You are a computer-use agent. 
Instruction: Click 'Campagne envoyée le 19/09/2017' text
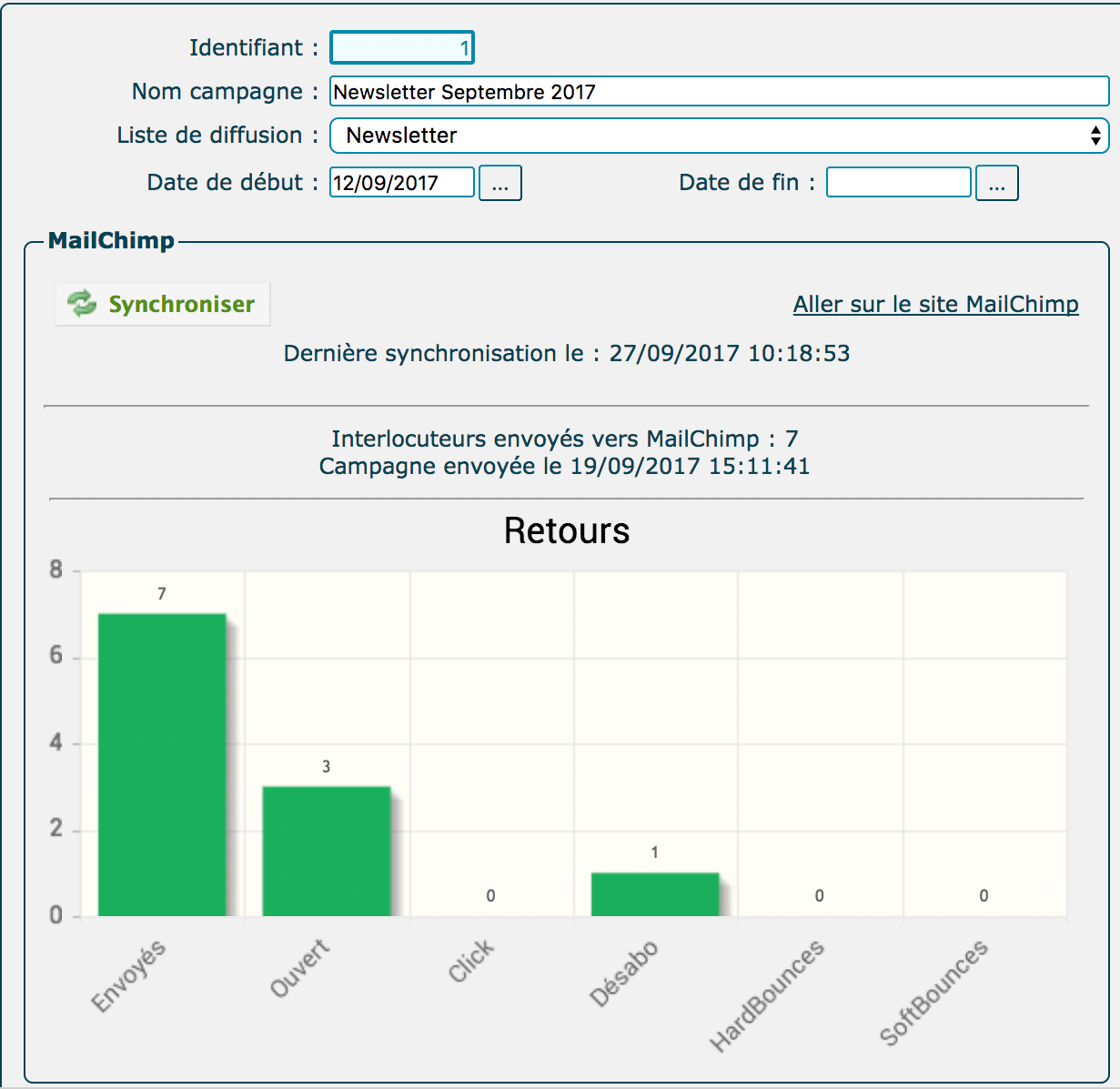pos(510,466)
